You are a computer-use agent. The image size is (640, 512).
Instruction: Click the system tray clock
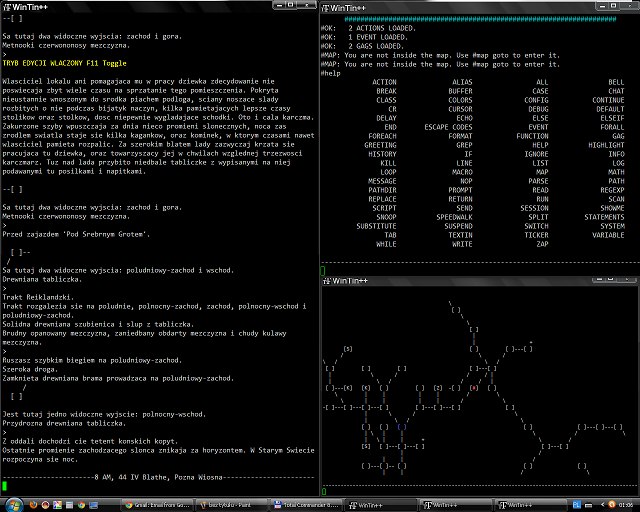point(624,505)
